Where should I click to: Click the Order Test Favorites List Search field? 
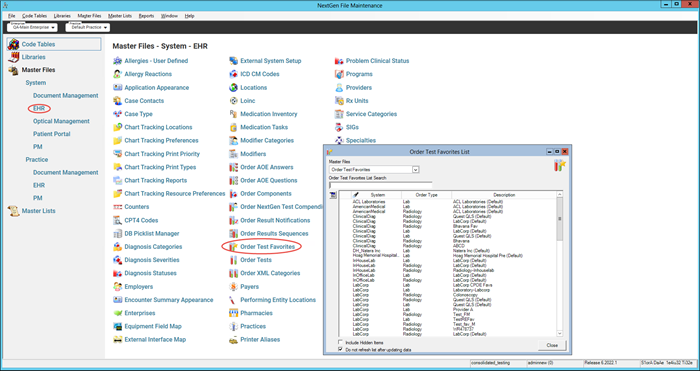click(x=380, y=185)
